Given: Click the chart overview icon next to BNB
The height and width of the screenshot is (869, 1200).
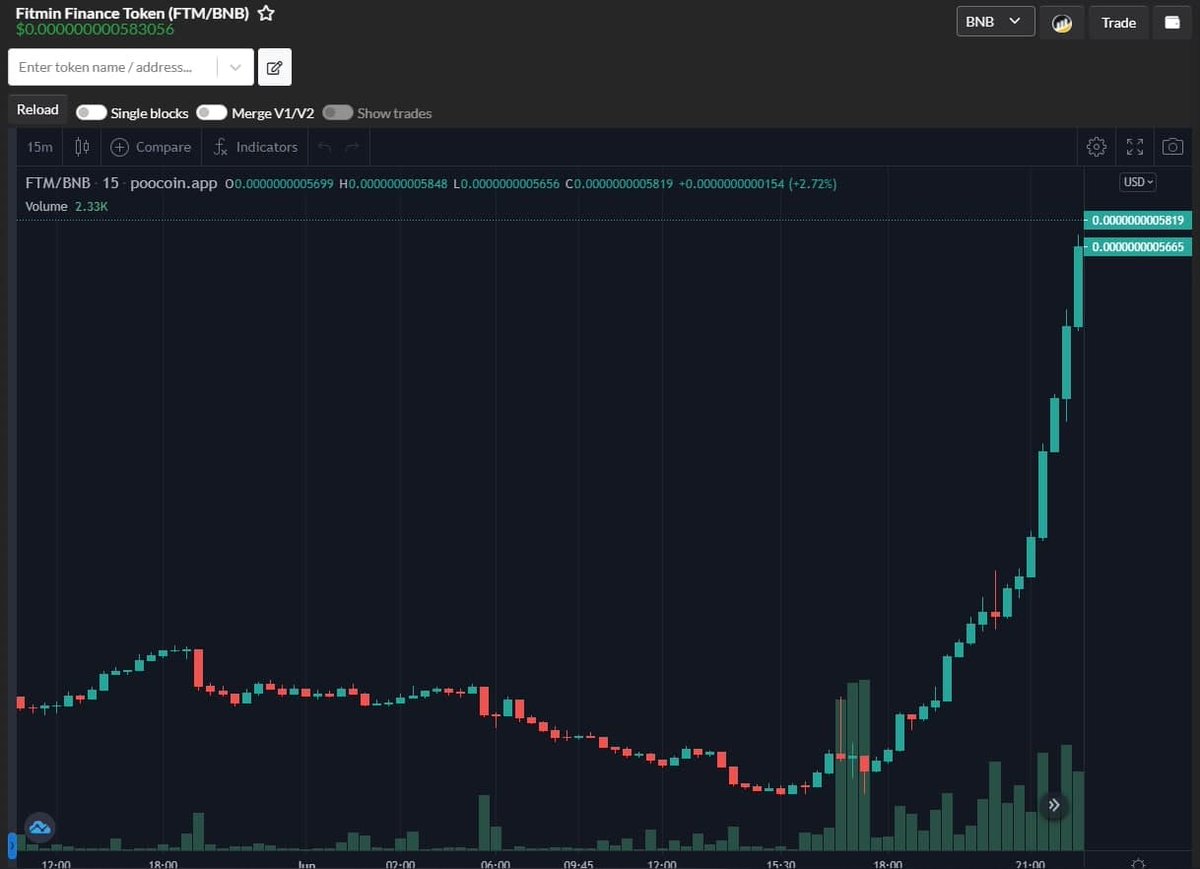Looking at the screenshot, I should pyautogui.click(x=1062, y=22).
